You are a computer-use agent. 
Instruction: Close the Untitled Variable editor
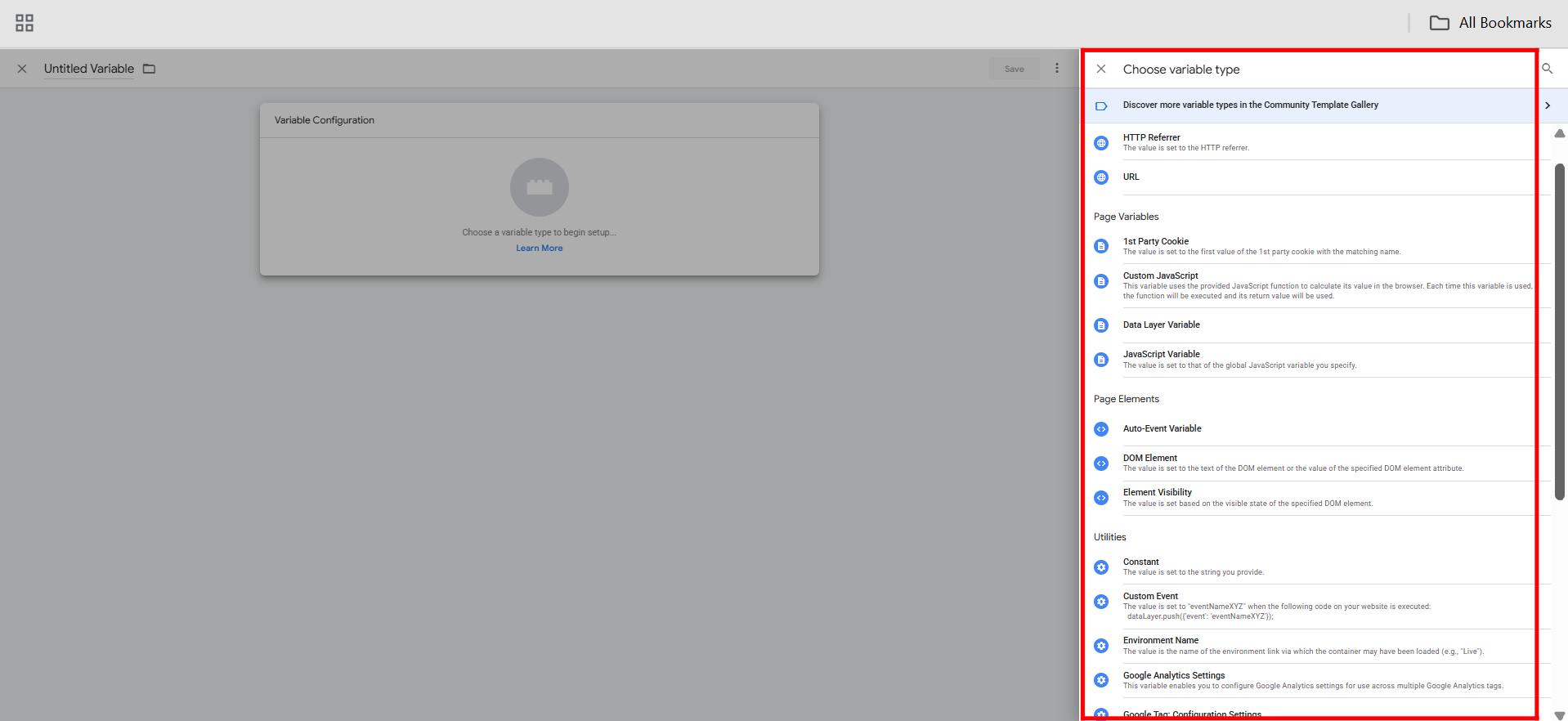point(22,69)
